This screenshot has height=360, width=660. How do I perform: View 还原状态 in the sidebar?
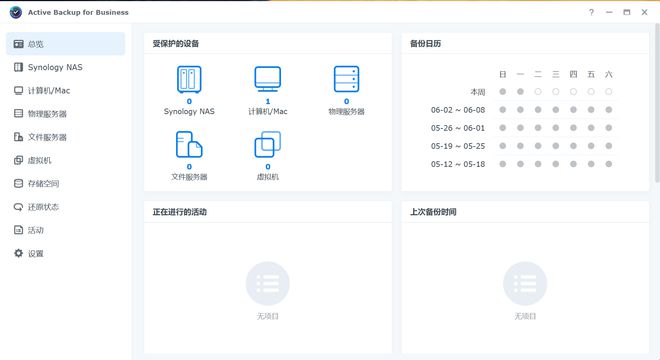click(65, 207)
